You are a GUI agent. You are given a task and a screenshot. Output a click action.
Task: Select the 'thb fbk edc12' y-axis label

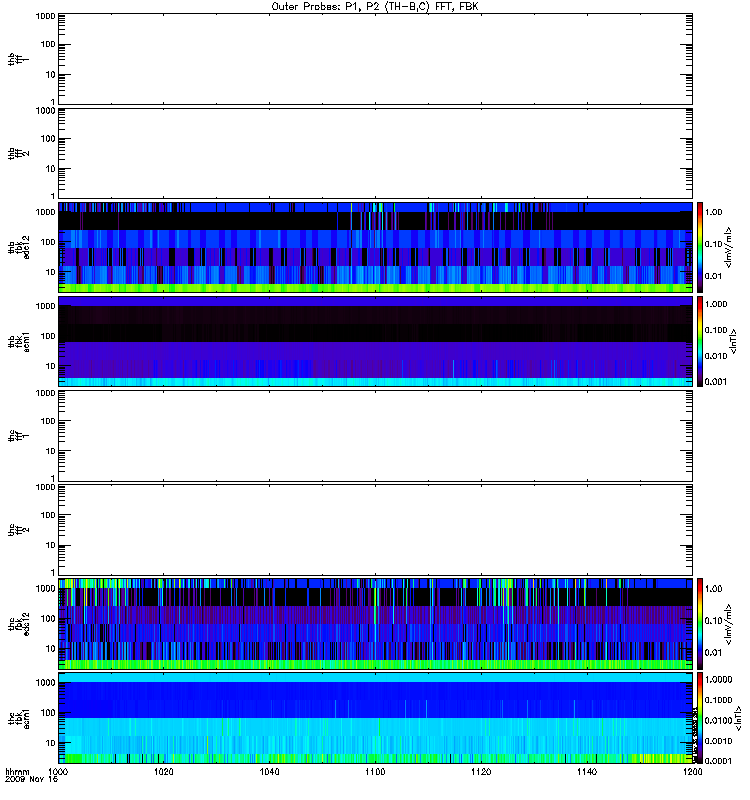pyautogui.click(x=19, y=247)
